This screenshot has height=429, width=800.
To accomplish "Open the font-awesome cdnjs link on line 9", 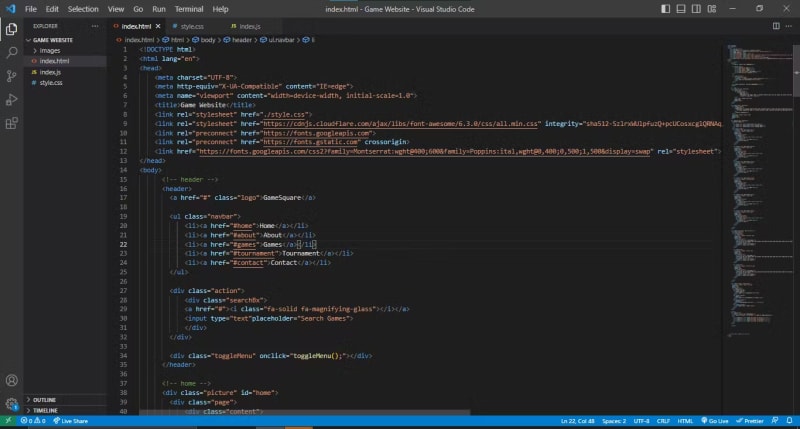I will tap(401, 123).
